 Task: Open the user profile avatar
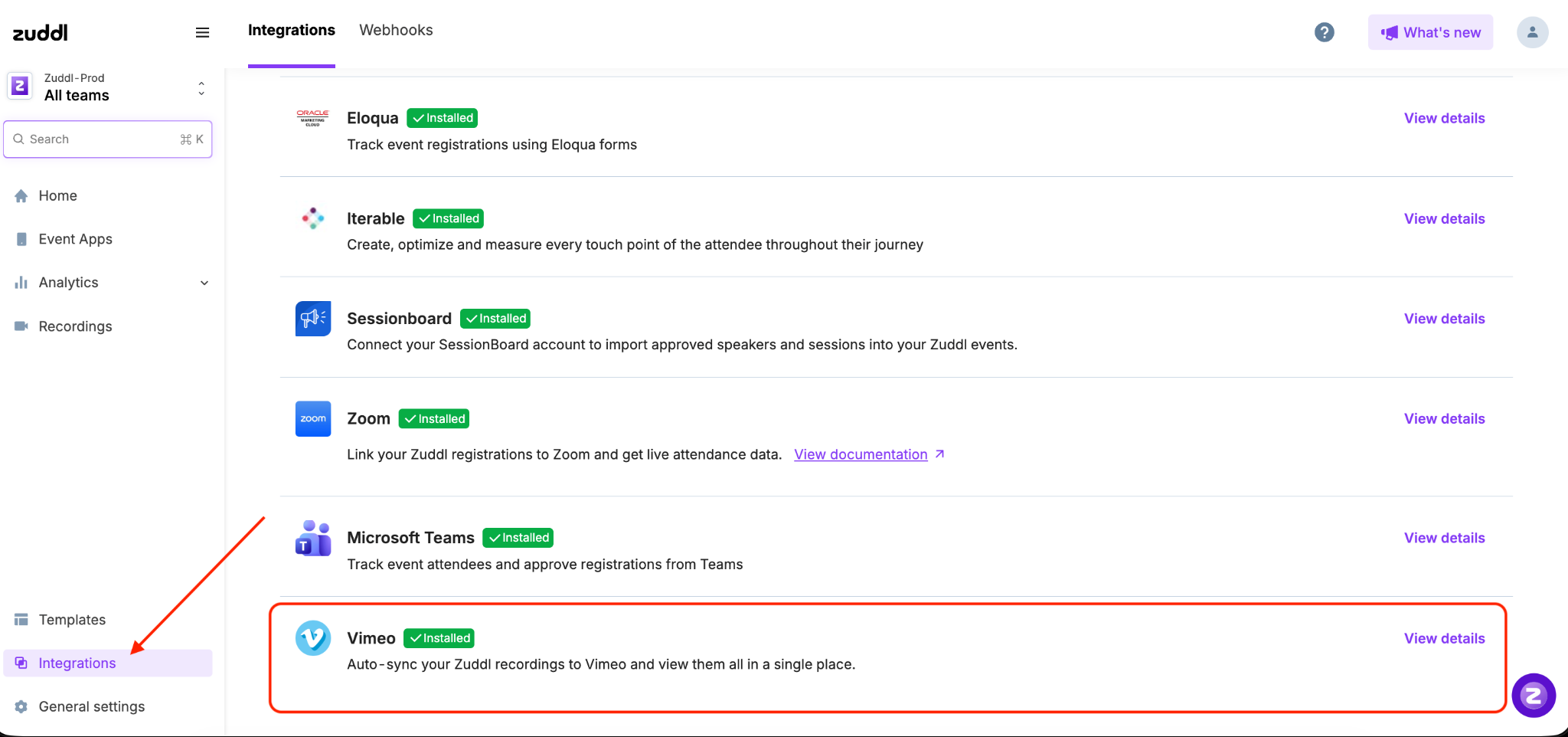tap(1532, 32)
